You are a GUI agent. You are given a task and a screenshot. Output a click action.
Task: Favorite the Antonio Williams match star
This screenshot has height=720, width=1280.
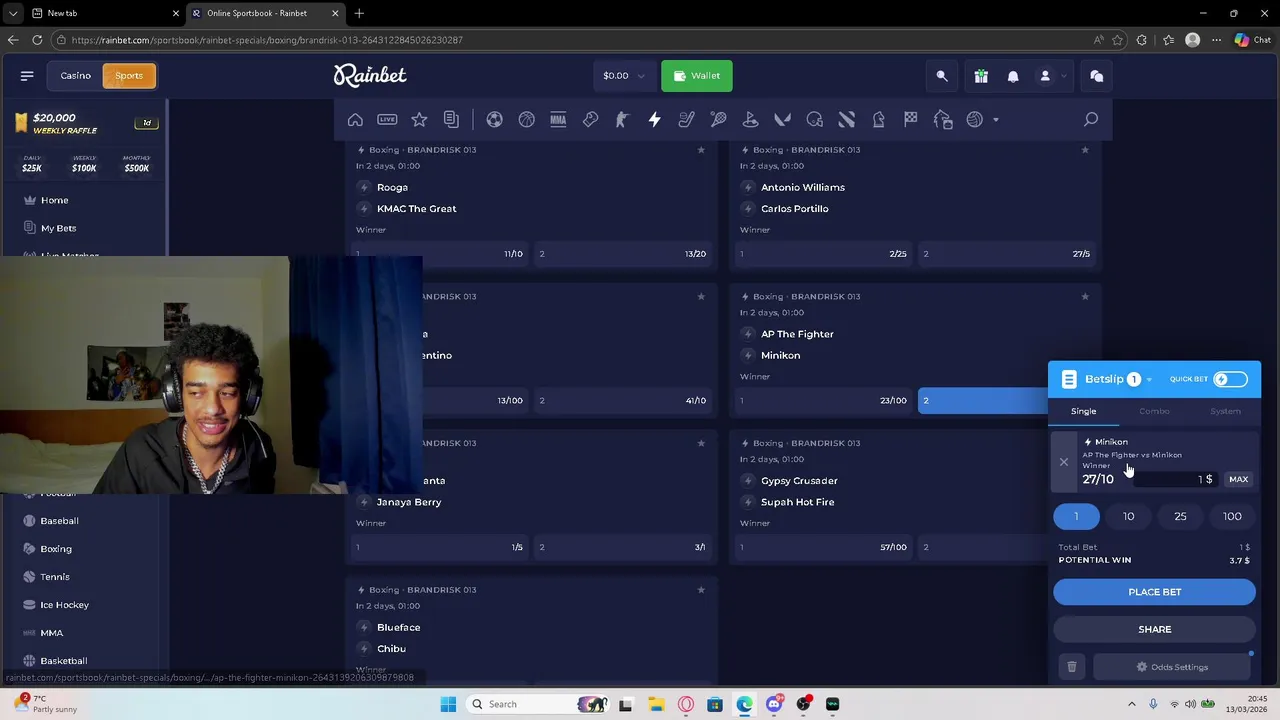(1085, 150)
